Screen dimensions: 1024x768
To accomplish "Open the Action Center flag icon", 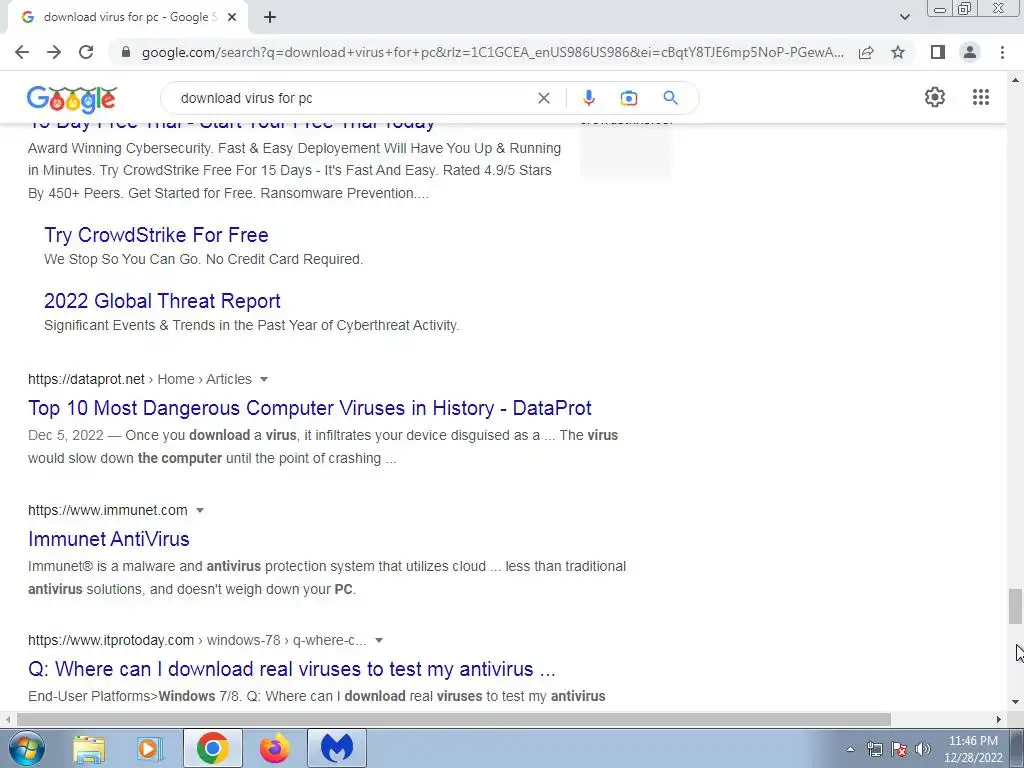I will (899, 749).
